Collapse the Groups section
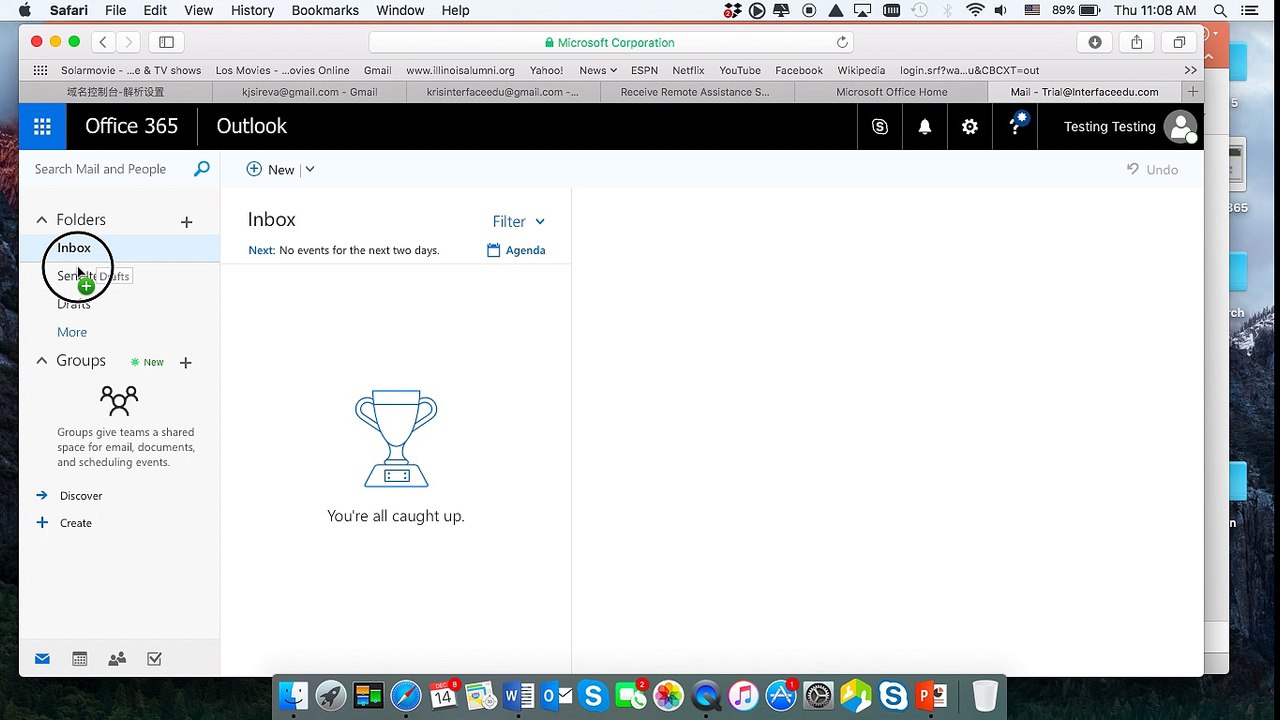Image resolution: width=1280 pixels, height=720 pixels. (x=42, y=361)
